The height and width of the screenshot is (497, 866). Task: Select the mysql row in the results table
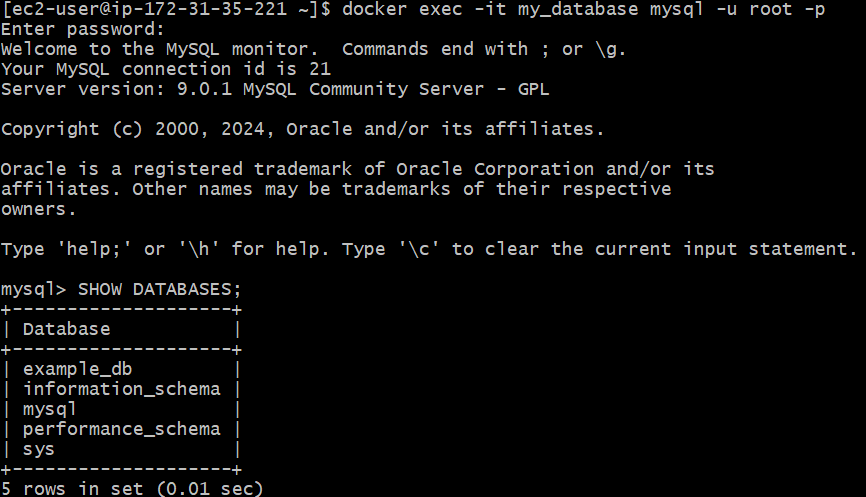click(50, 409)
